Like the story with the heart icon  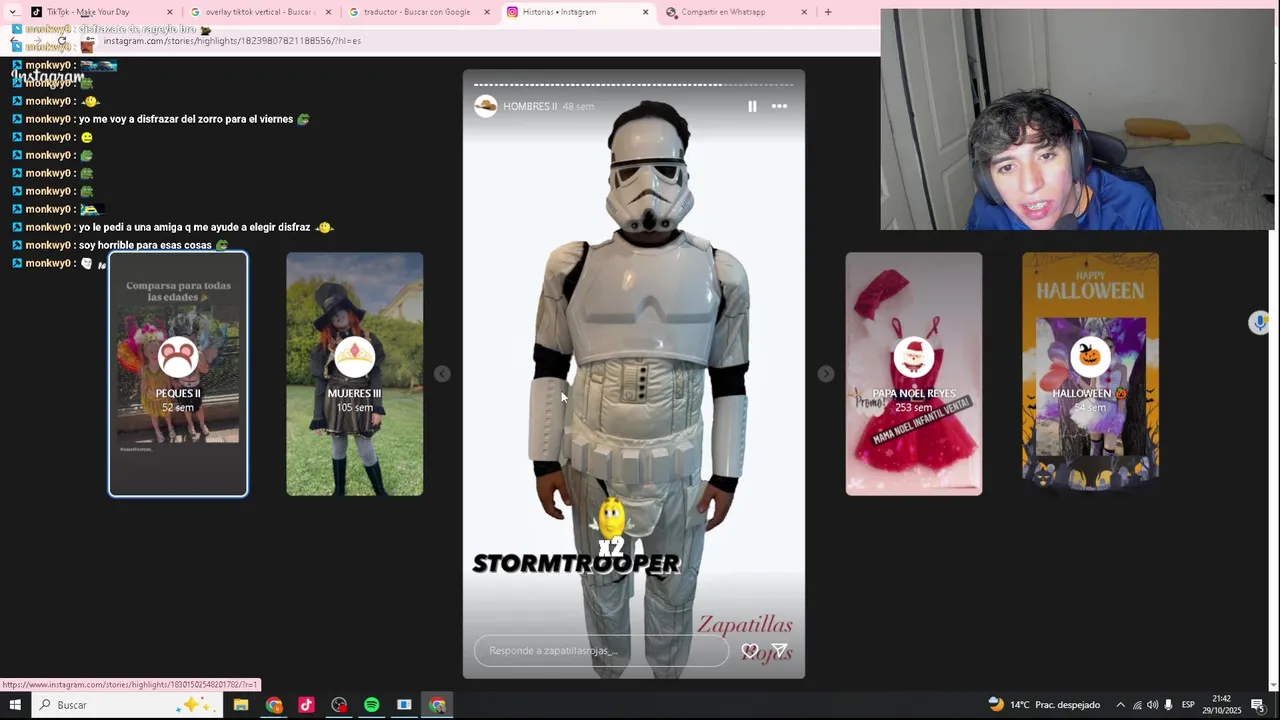tap(749, 651)
